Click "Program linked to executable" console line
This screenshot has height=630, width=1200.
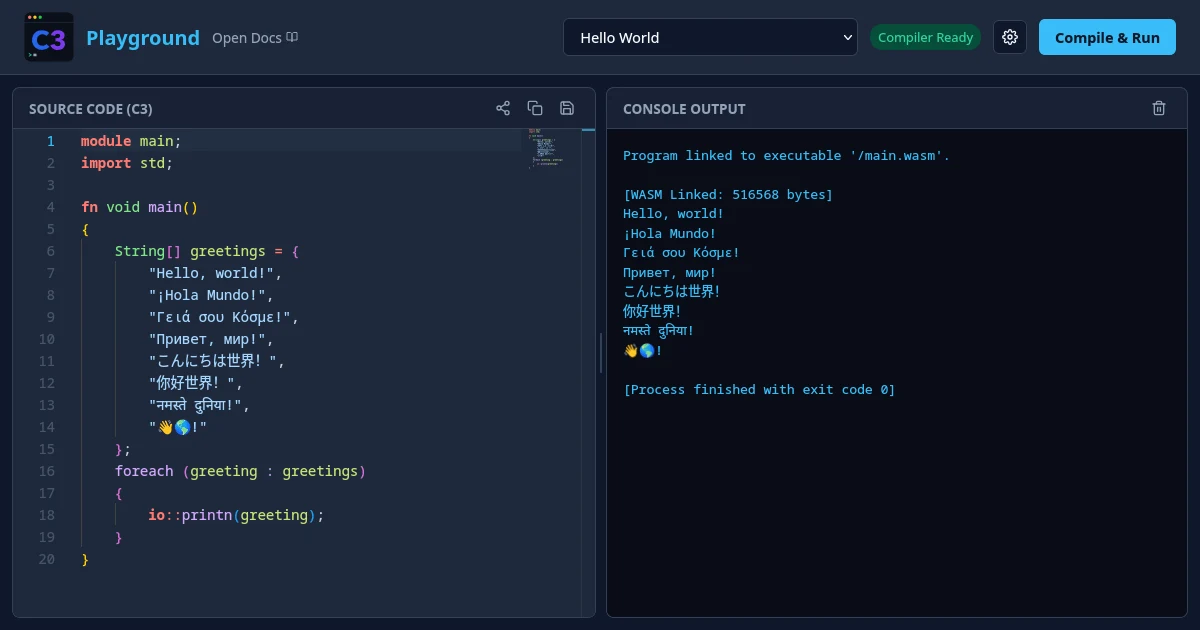(x=786, y=155)
